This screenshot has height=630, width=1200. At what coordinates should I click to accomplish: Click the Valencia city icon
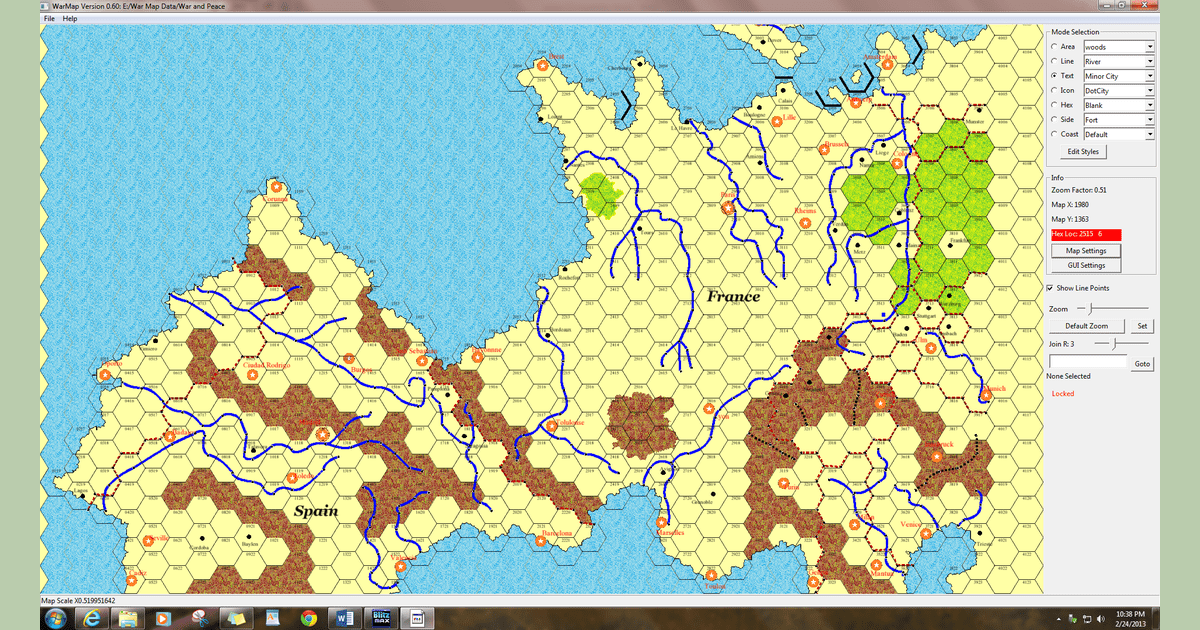pyautogui.click(x=400, y=566)
